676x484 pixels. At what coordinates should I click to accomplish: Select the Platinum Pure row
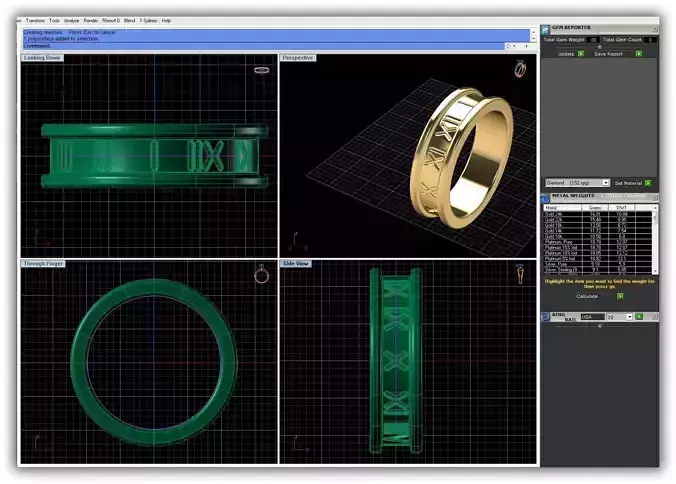pos(598,242)
